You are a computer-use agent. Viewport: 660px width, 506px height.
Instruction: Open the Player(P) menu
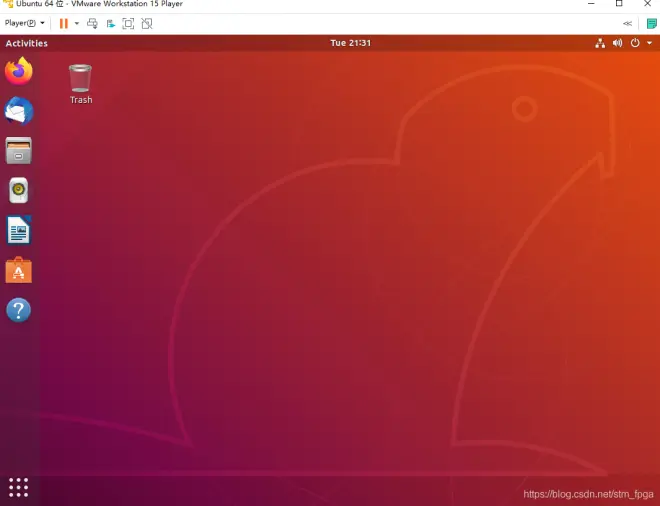(x=24, y=23)
